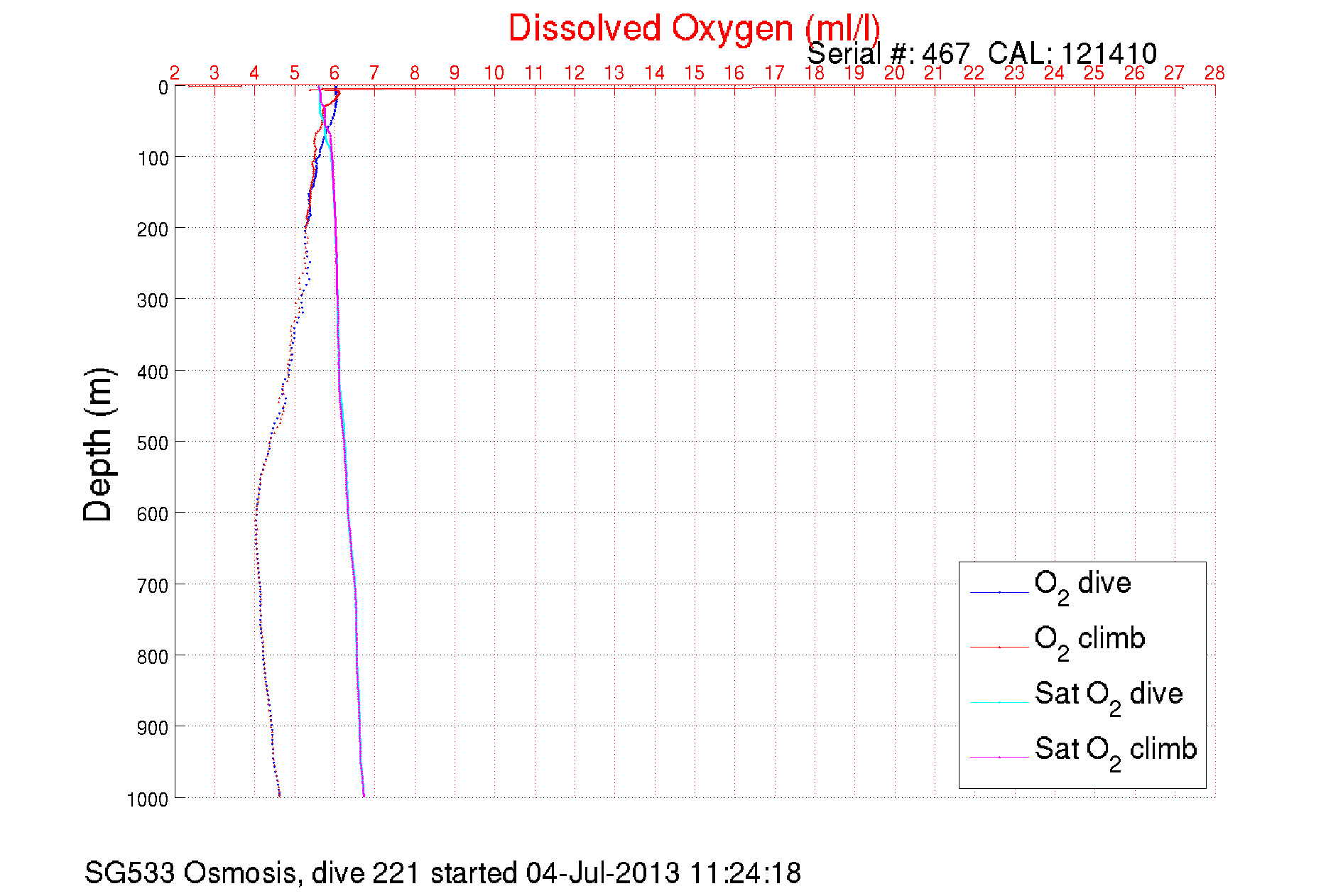The height and width of the screenshot is (896, 1343).
Task: Click the depth tick label 500
Action: click(x=153, y=443)
